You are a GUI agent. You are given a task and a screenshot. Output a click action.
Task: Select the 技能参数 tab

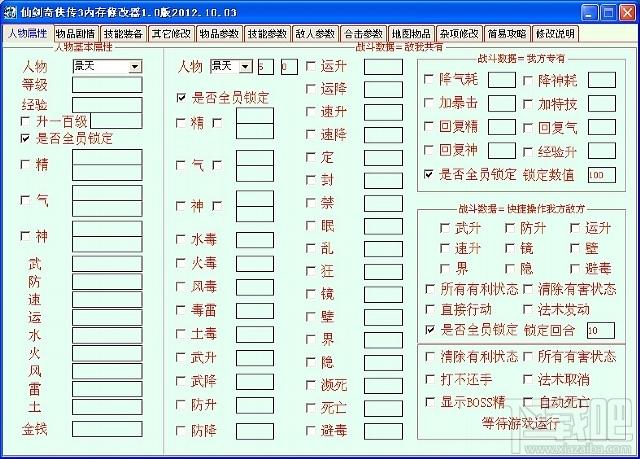[x=267, y=33]
